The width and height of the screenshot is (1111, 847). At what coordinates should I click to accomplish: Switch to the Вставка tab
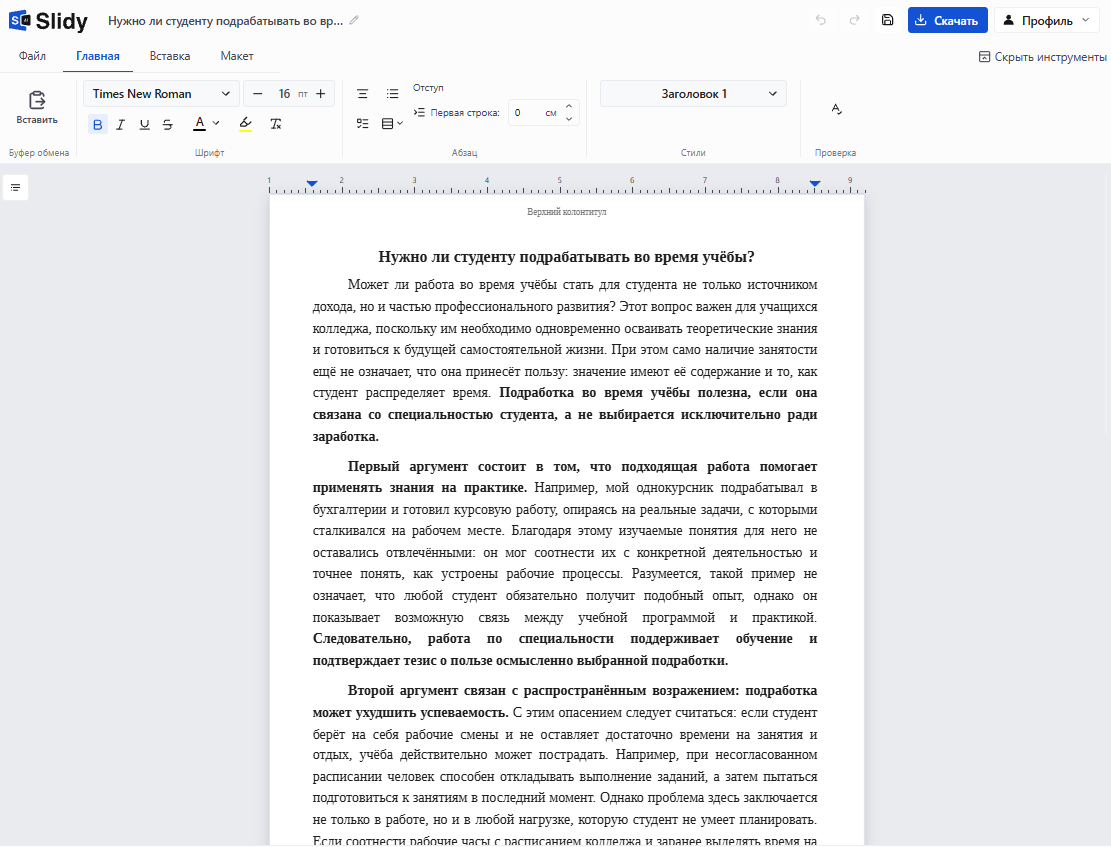coord(170,56)
